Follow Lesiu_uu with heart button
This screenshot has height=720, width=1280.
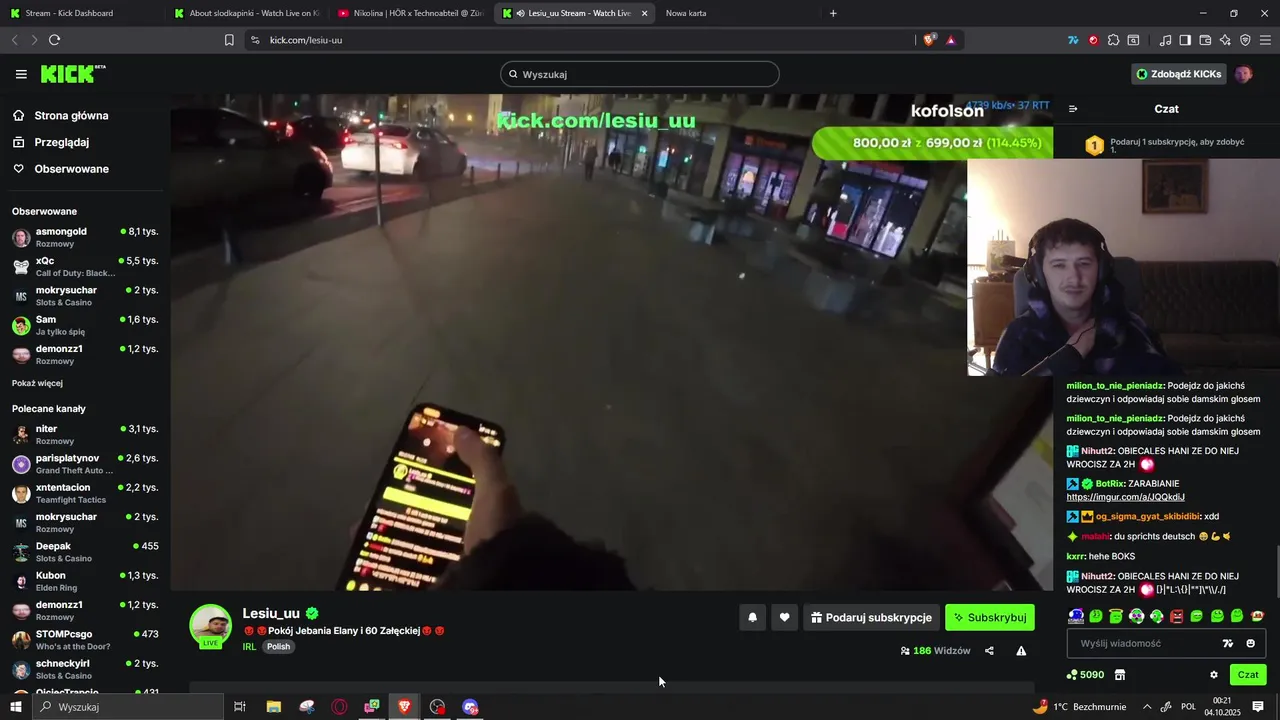[x=784, y=618]
